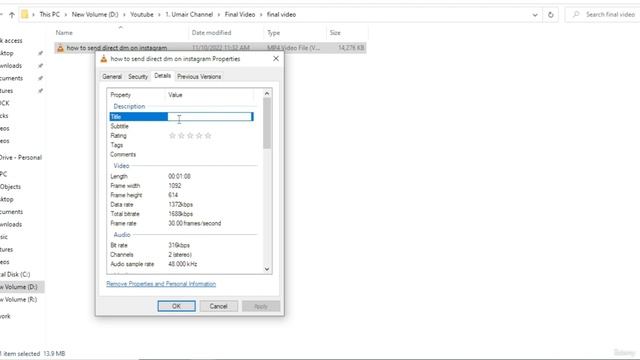Screen dimensions: 640x360
Task: Click pin icon beside Documents quick access
Action: click(x=40, y=78)
